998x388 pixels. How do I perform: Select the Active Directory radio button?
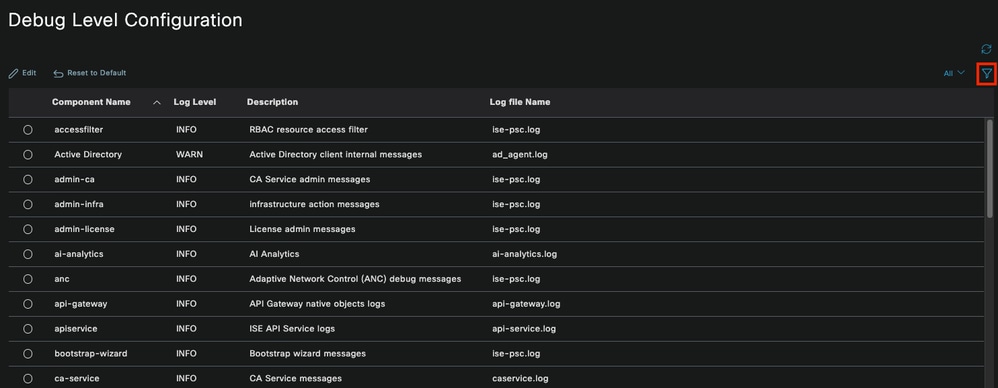[27, 155]
